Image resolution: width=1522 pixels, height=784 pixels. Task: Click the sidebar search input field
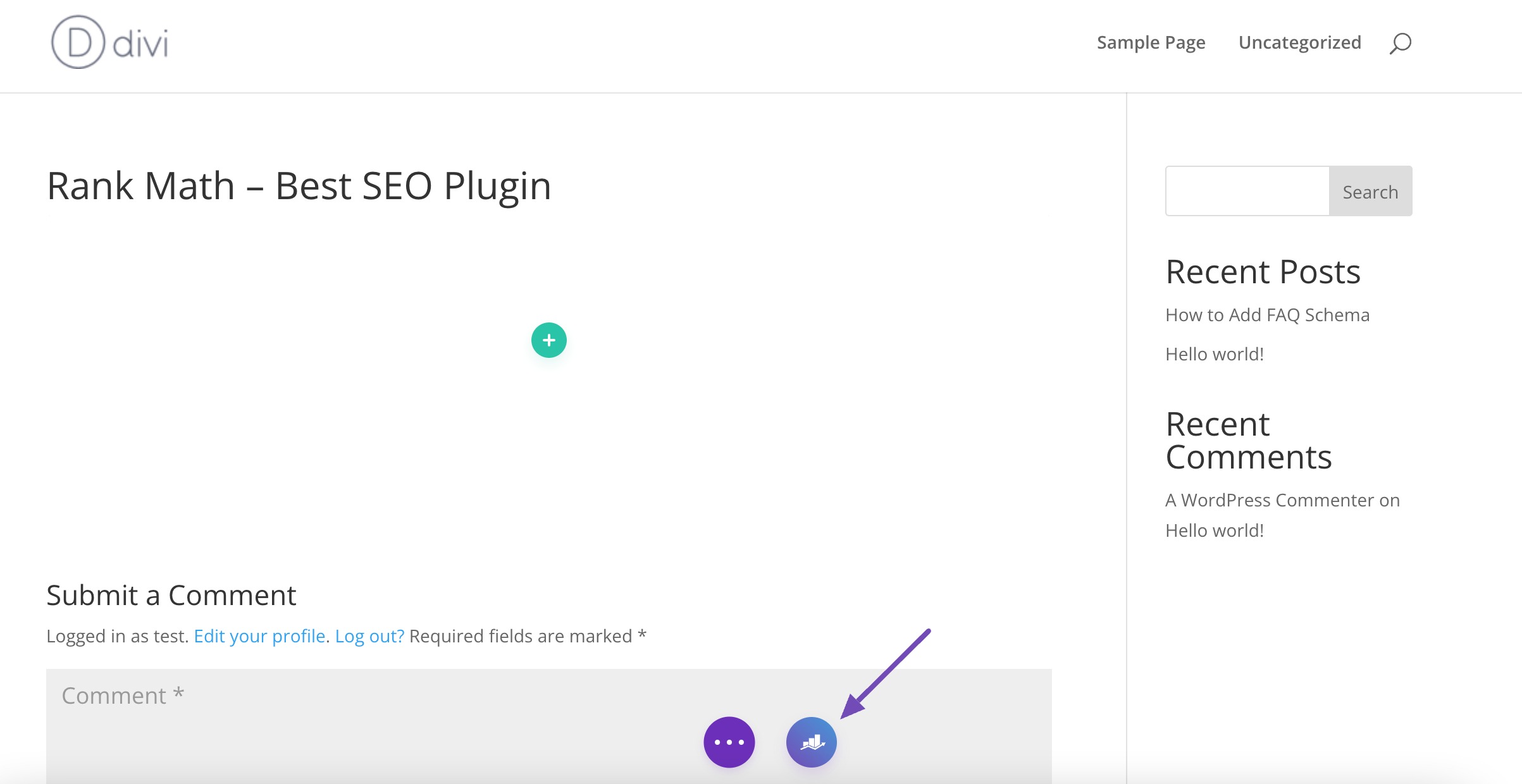click(x=1247, y=191)
